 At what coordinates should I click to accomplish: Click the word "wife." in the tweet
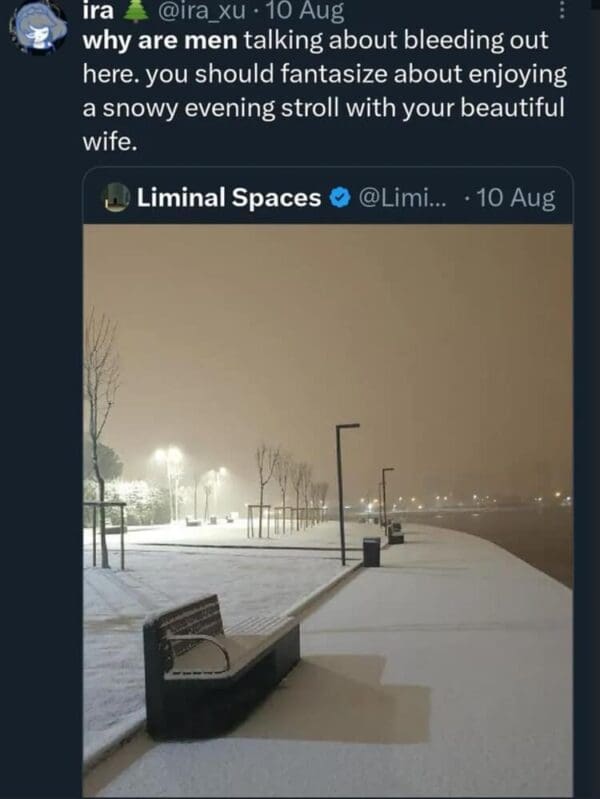point(107,141)
